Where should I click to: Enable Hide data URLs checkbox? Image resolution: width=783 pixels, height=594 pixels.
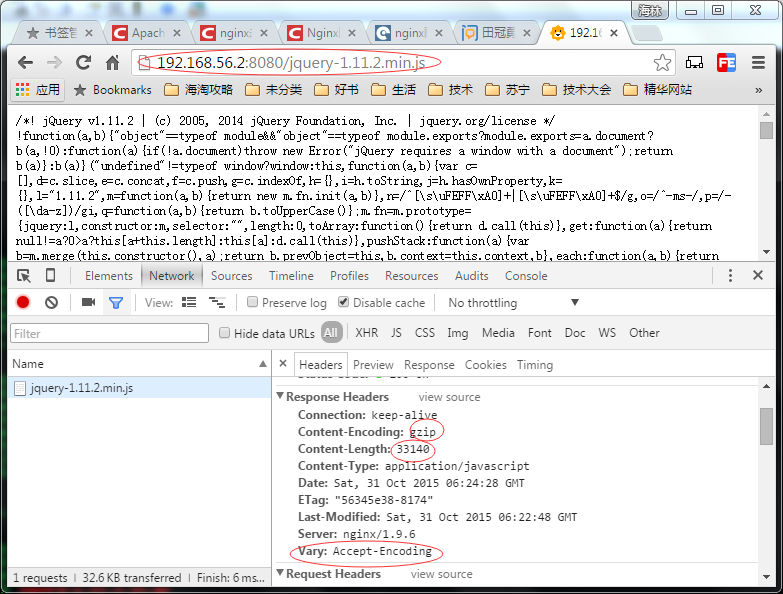click(224, 333)
